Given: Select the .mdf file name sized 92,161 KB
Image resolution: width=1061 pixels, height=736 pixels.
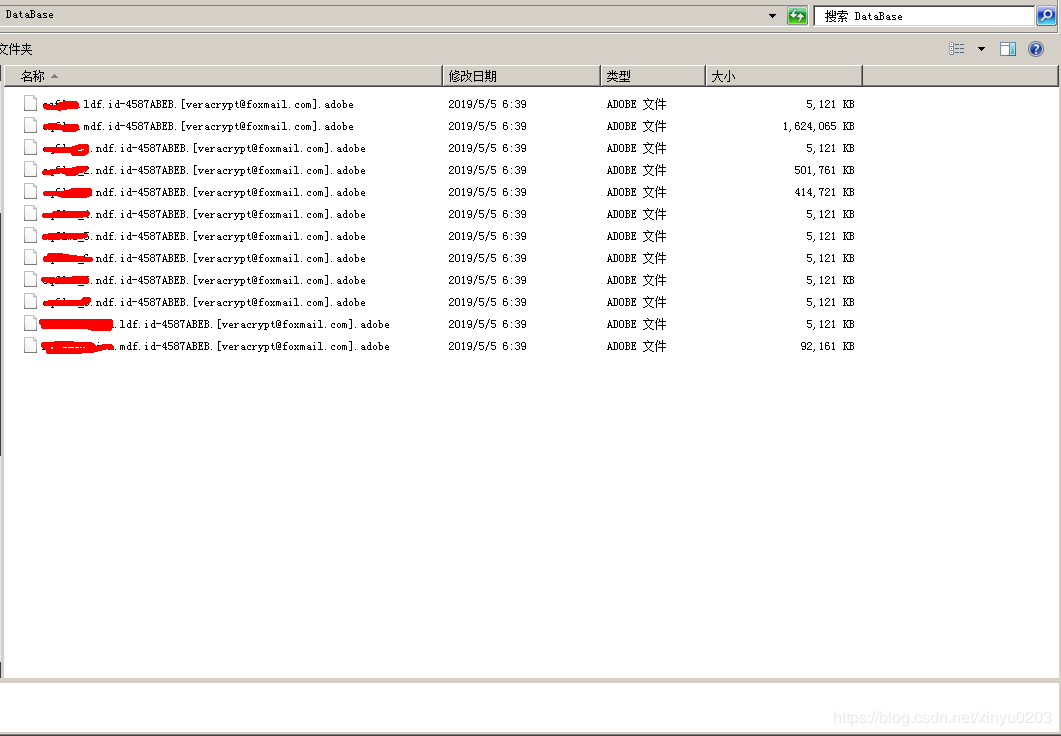Looking at the screenshot, I should pos(215,346).
